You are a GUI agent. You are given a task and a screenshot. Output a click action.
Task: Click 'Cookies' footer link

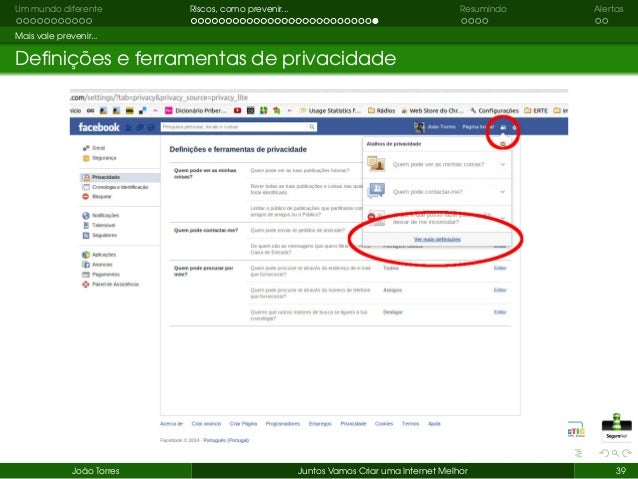pos(384,424)
